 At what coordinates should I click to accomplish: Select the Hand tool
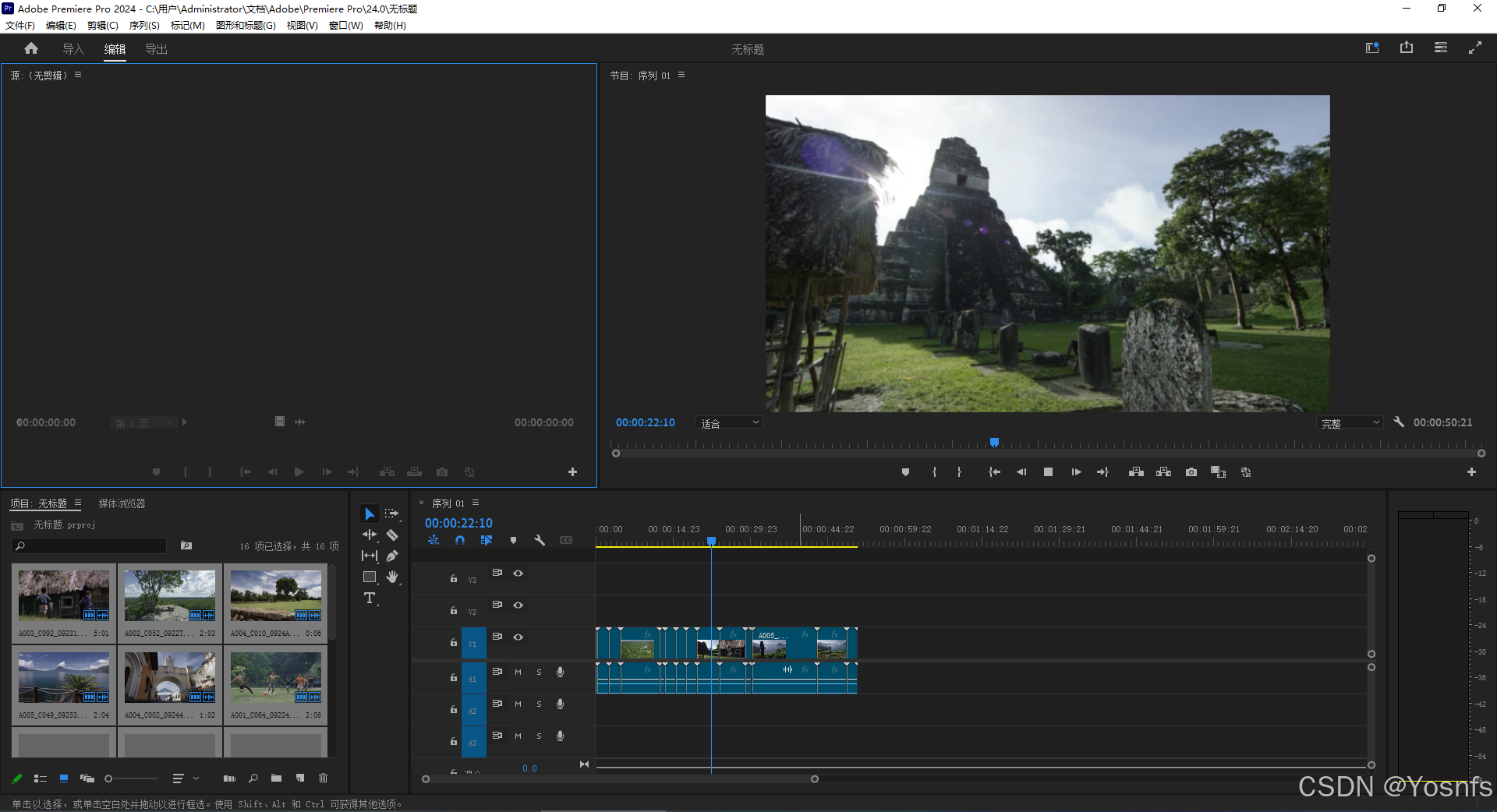[392, 577]
